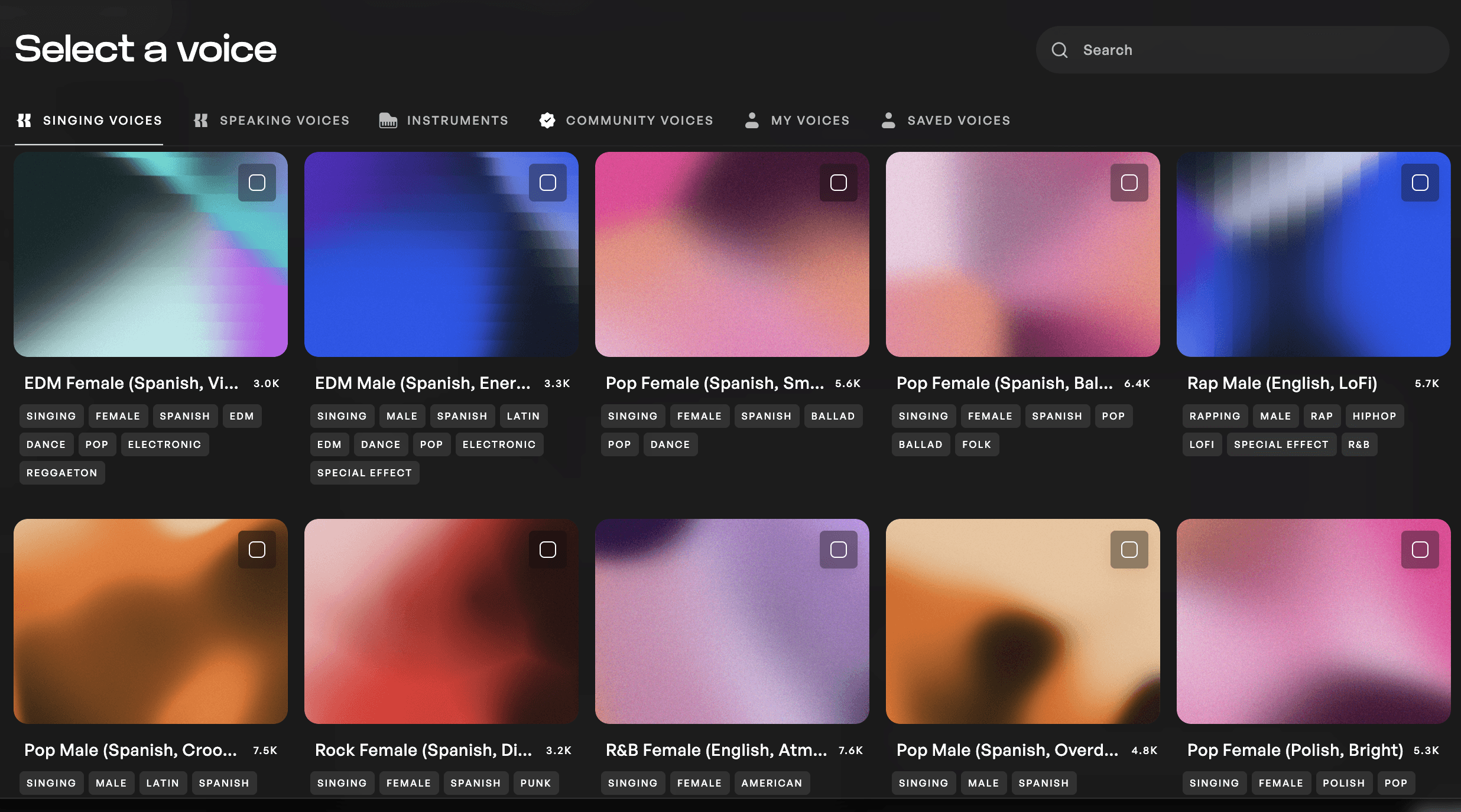Click the Rap Male (English, LoFi) title

pos(1283,384)
